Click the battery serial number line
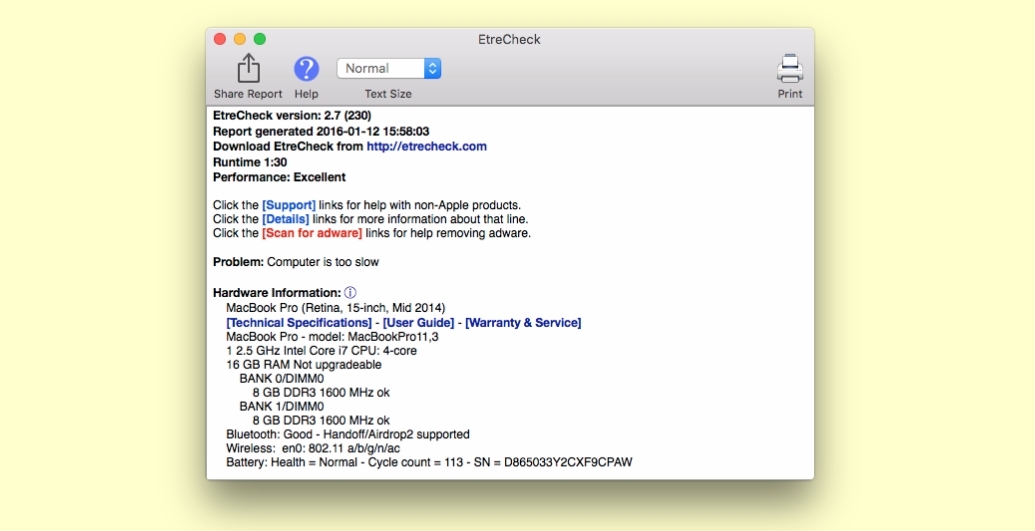The width and height of the screenshot is (1035, 531). [x=429, y=463]
